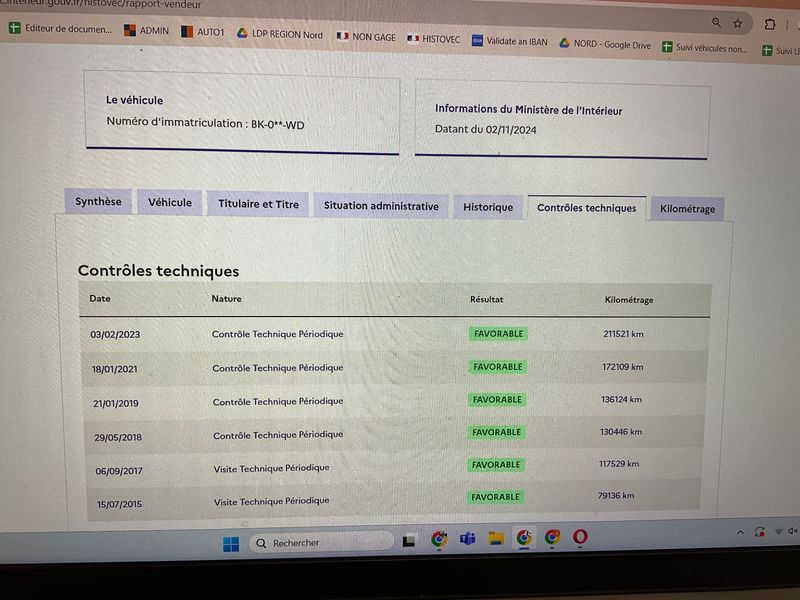
Task: Select the 117529 km mileage value
Action: click(x=619, y=464)
